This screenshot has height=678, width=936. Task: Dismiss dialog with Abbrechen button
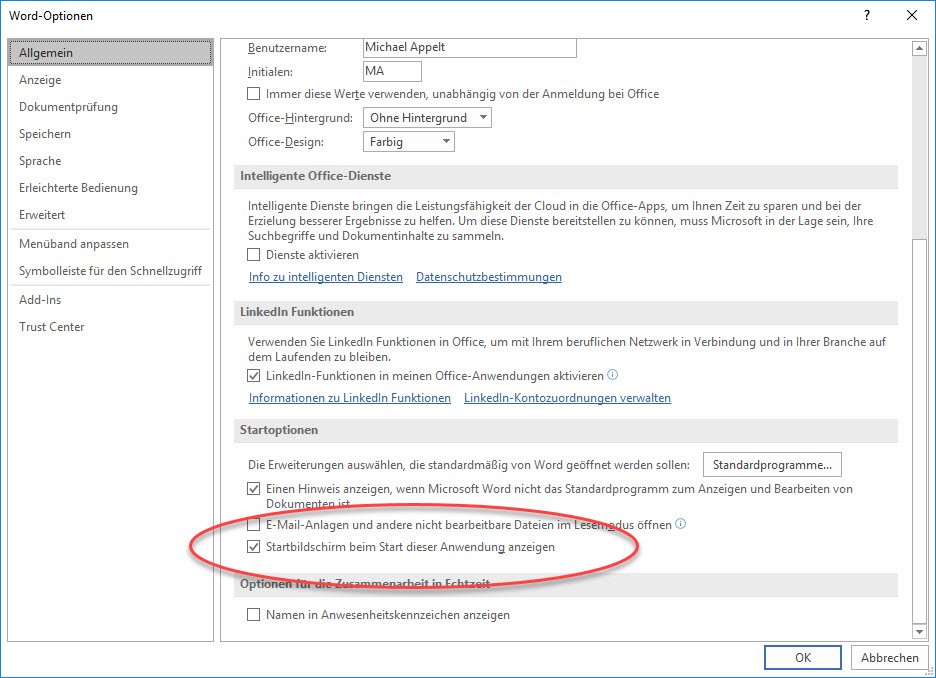click(x=889, y=657)
